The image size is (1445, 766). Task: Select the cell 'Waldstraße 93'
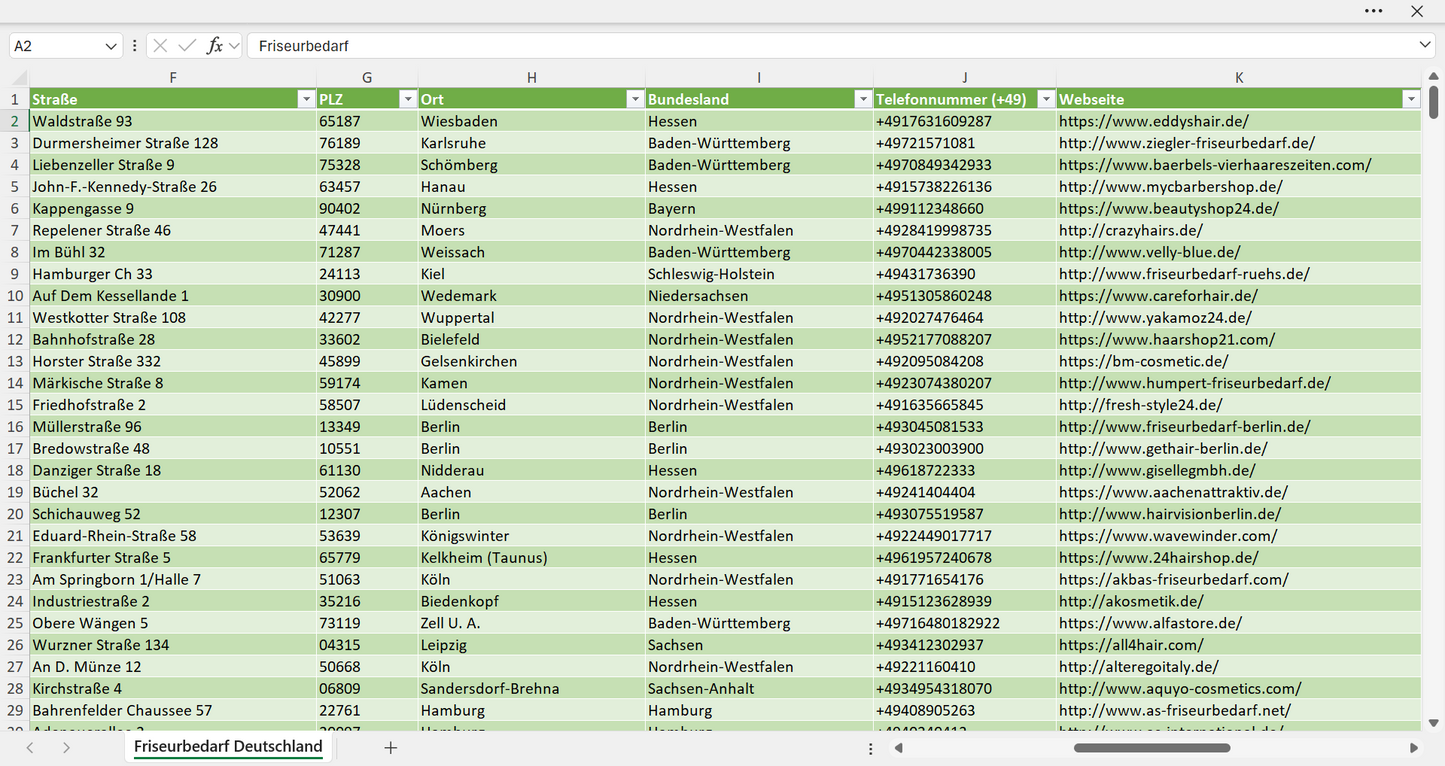coord(173,121)
